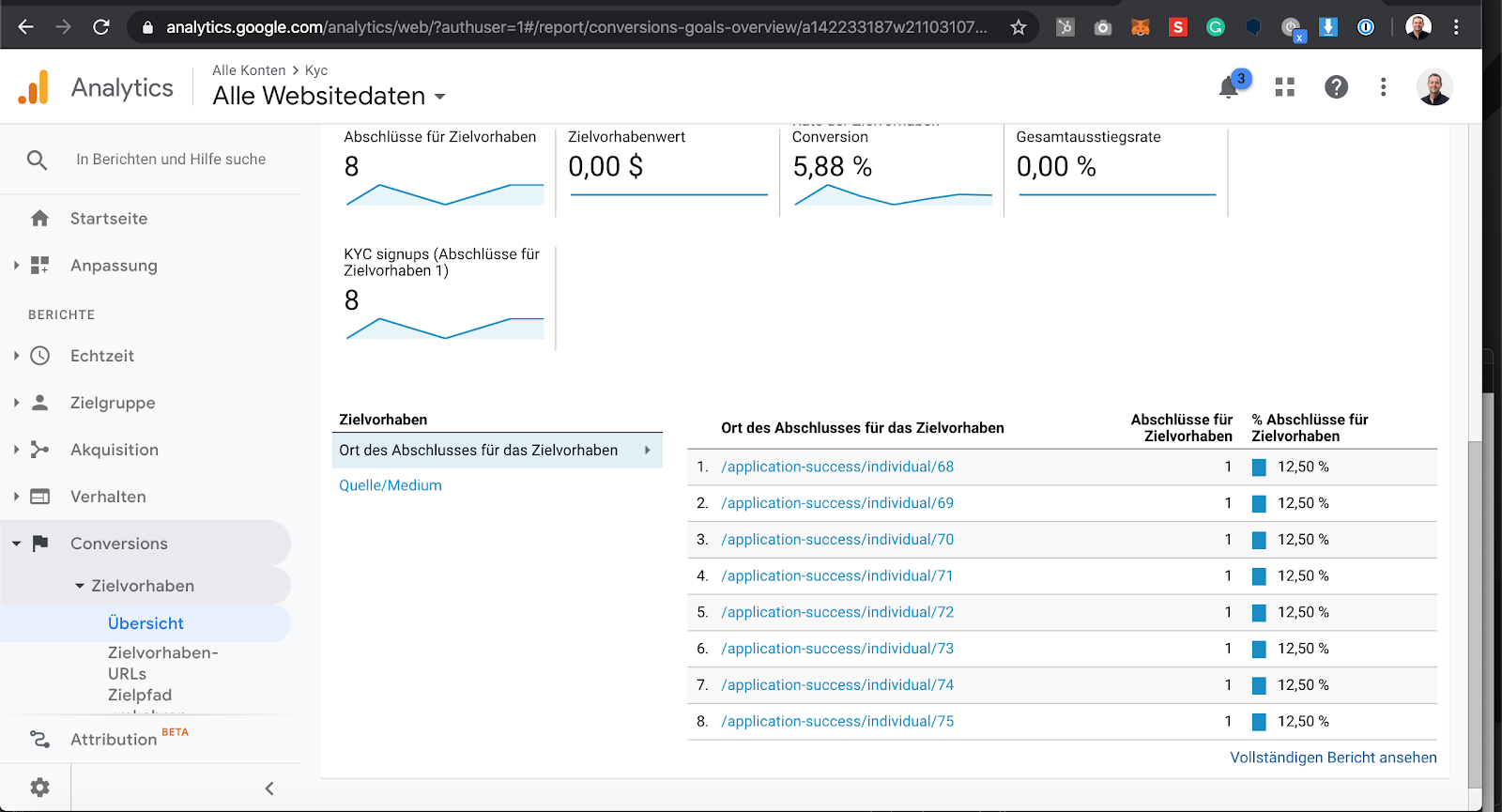This screenshot has width=1502, height=812.
Task: Open the notifications bell in Analytics header
Action: [1229, 87]
